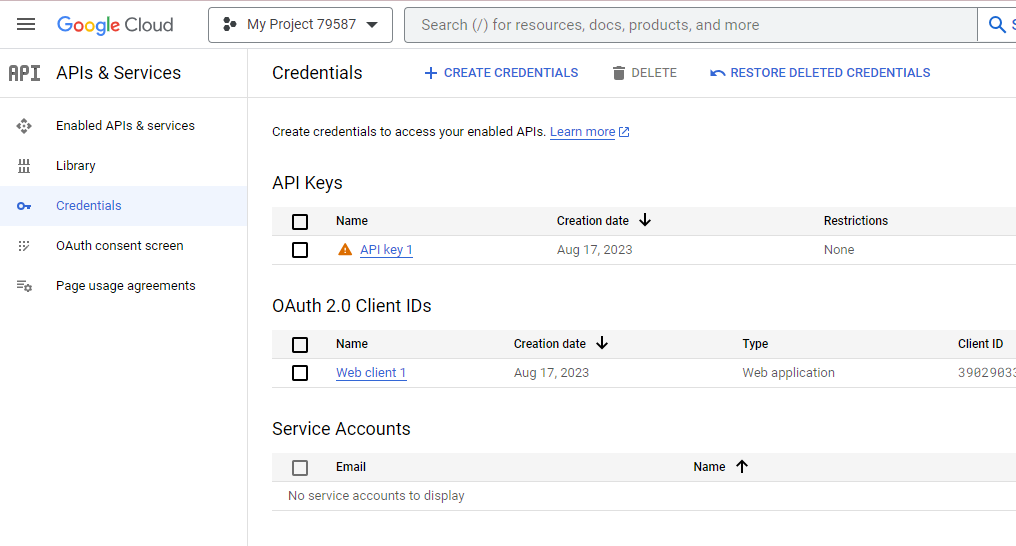The height and width of the screenshot is (546, 1016).
Task: Click the search resources input field
Action: (x=691, y=25)
